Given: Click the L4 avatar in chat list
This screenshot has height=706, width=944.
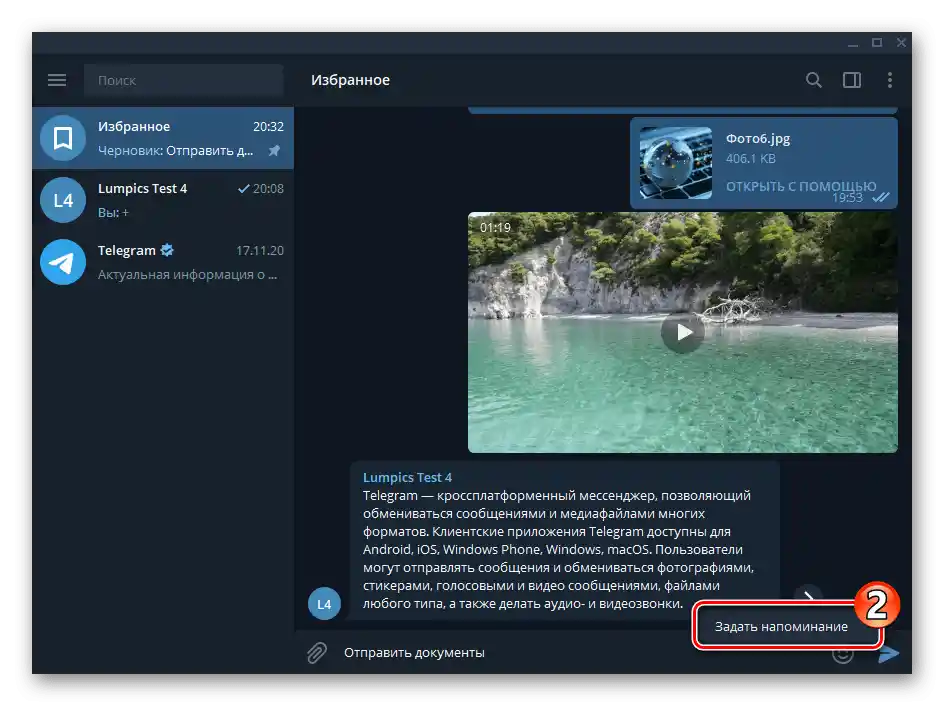Looking at the screenshot, I should tap(63, 200).
